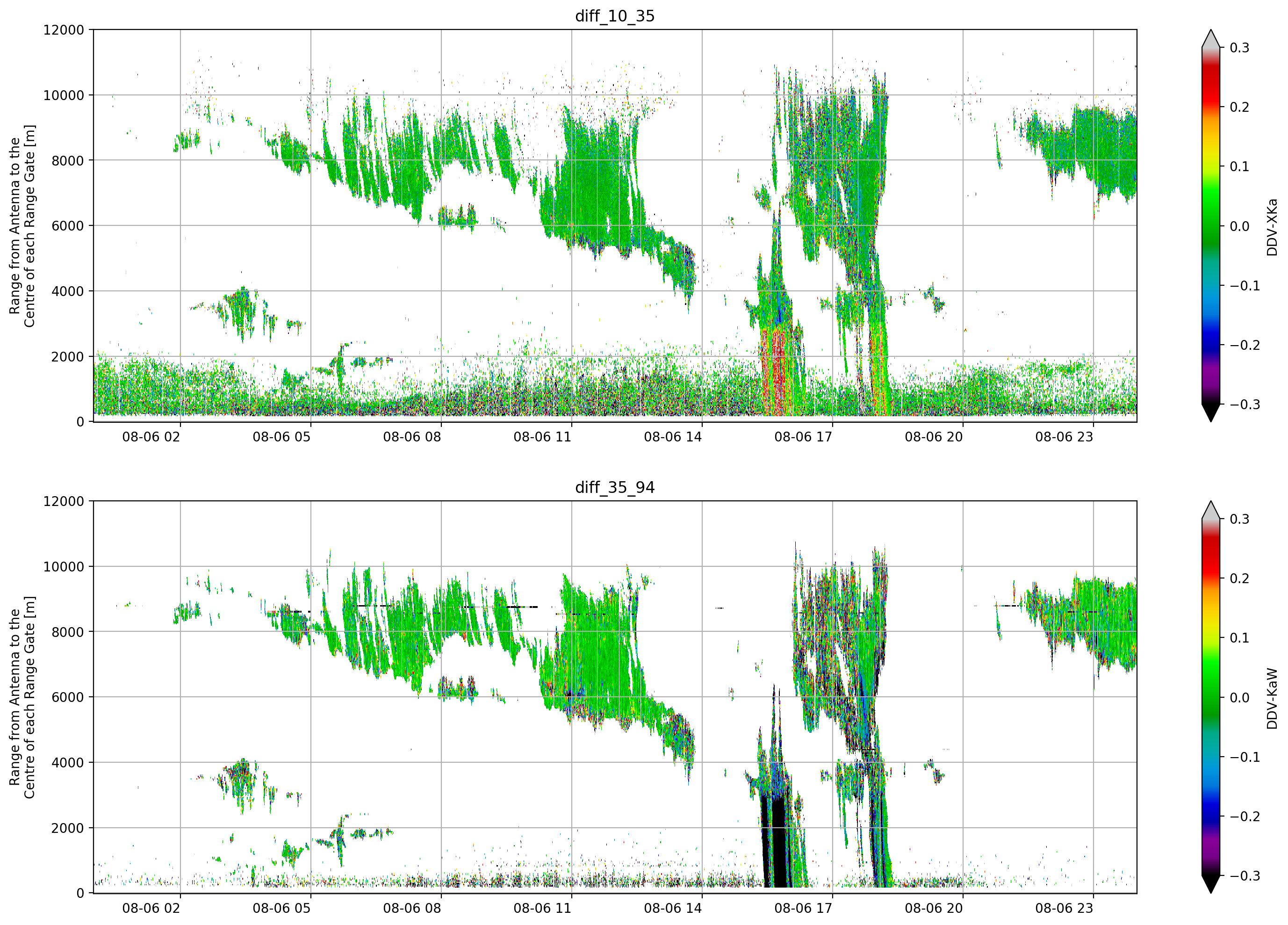Click the 2000 y-tick of diff_35_94 plot
This screenshot has height=925, width=1288.
click(x=68, y=828)
